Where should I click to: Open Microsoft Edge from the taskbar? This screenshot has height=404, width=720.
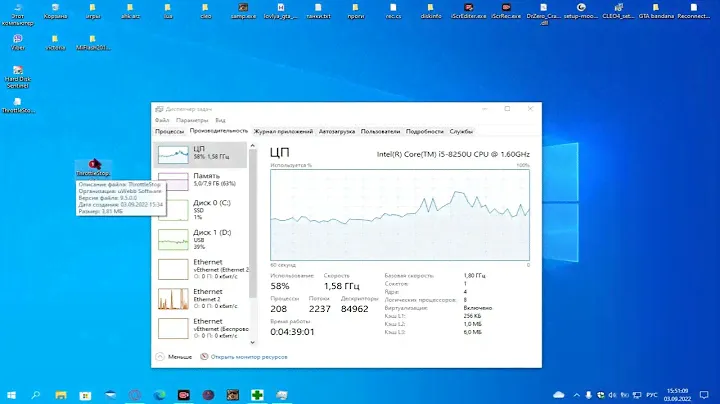(158, 394)
